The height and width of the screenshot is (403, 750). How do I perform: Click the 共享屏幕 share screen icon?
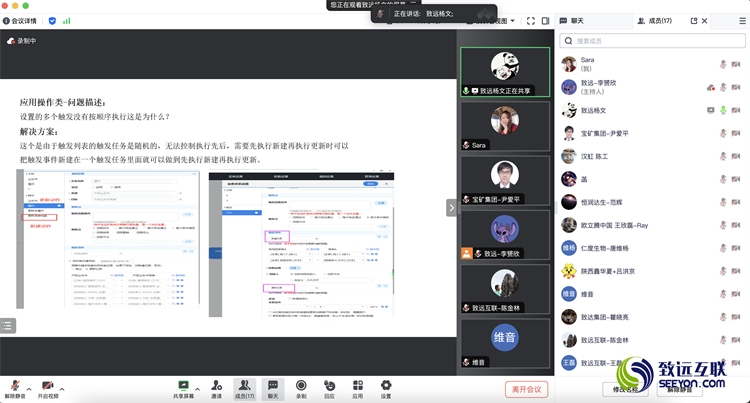point(184,385)
